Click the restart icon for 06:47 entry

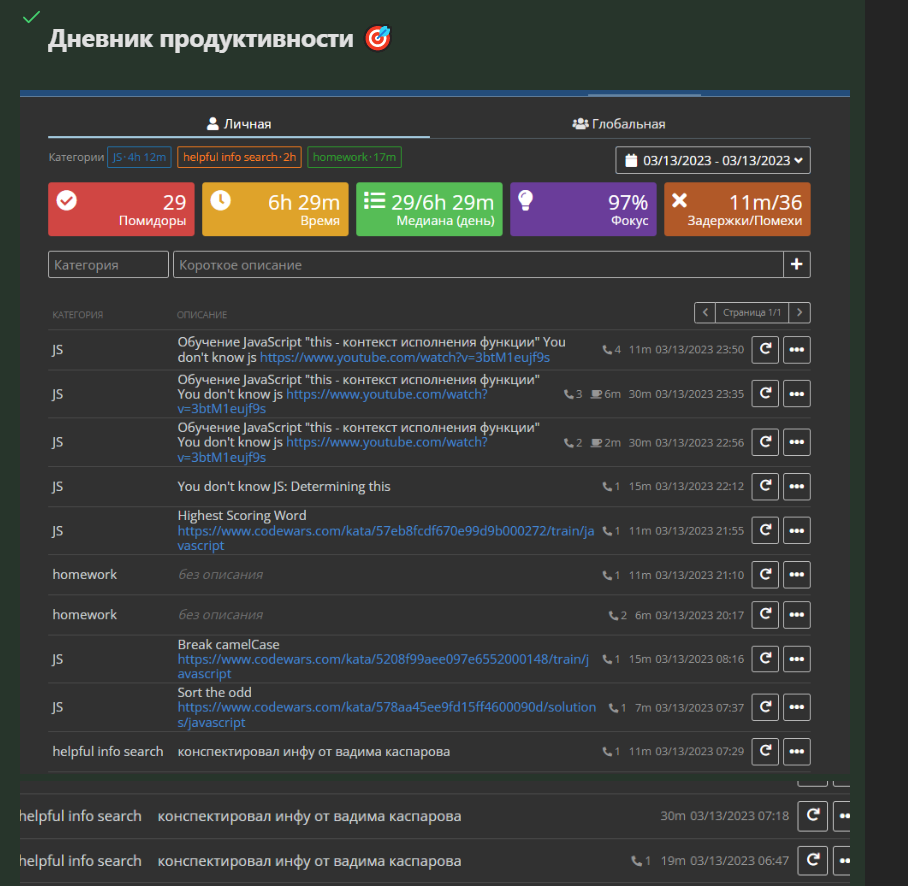(x=812, y=860)
